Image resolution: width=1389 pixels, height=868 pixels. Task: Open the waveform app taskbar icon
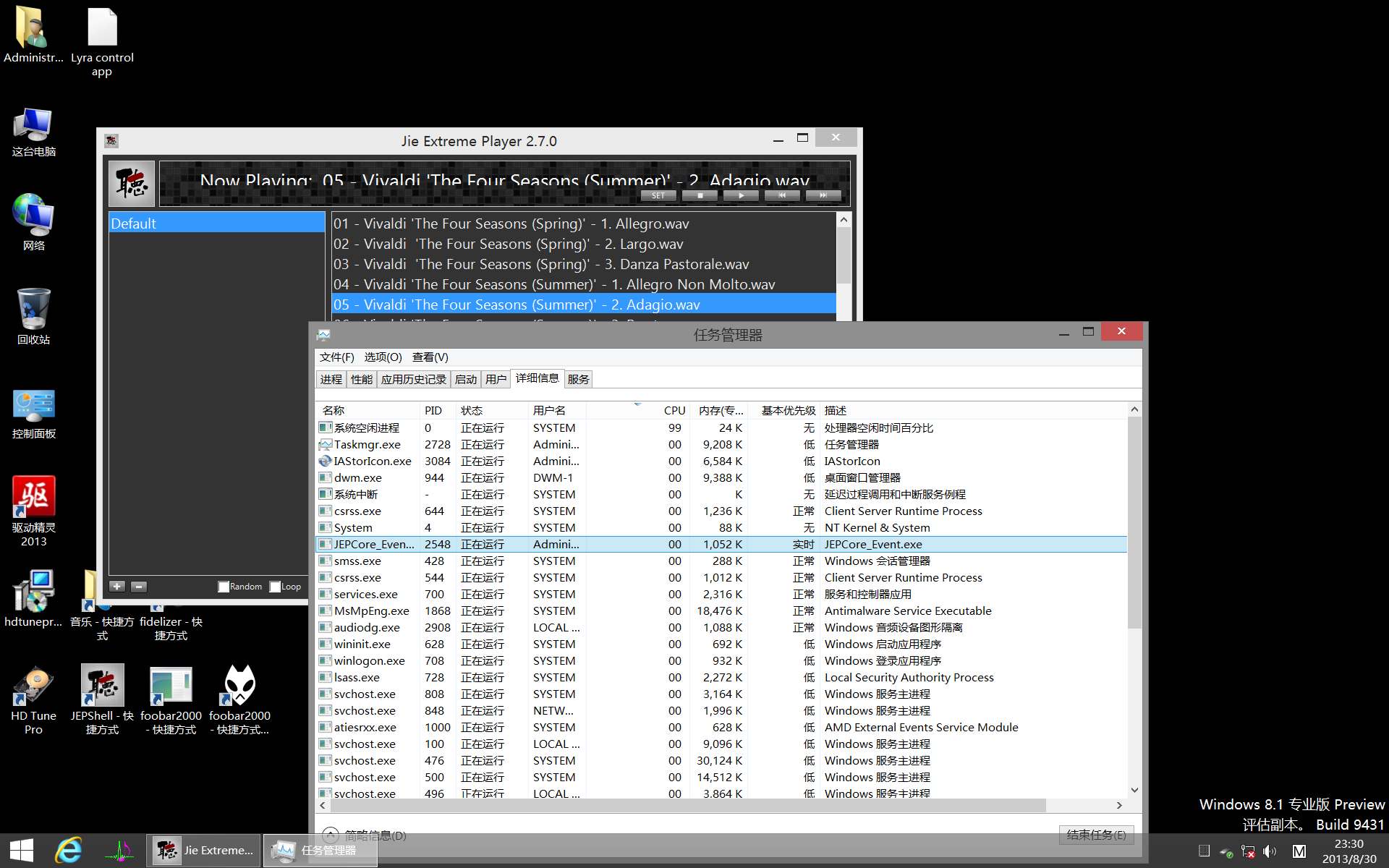tap(119, 850)
